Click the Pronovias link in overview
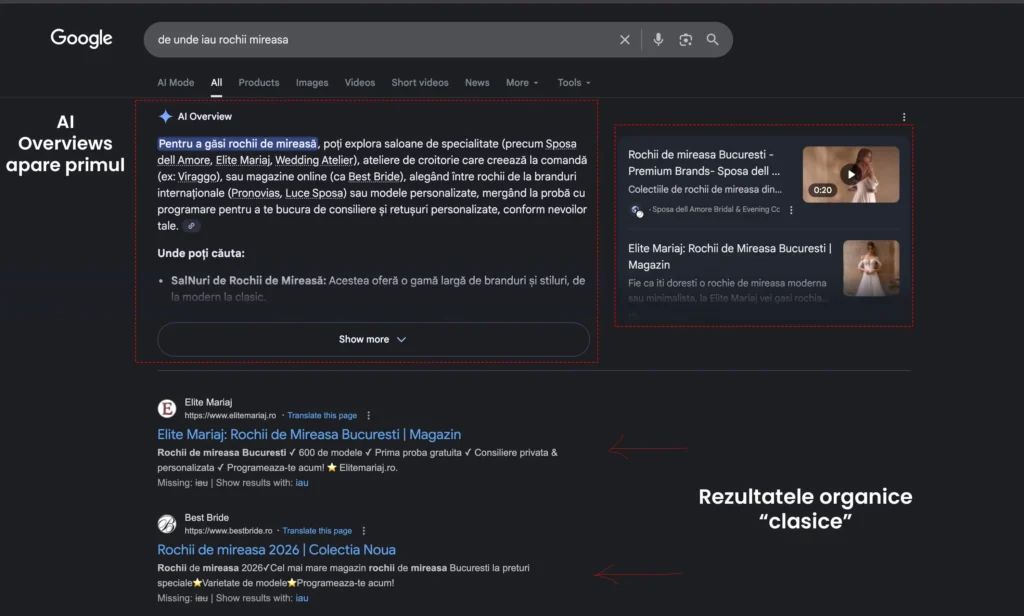The image size is (1024, 616). [255, 193]
